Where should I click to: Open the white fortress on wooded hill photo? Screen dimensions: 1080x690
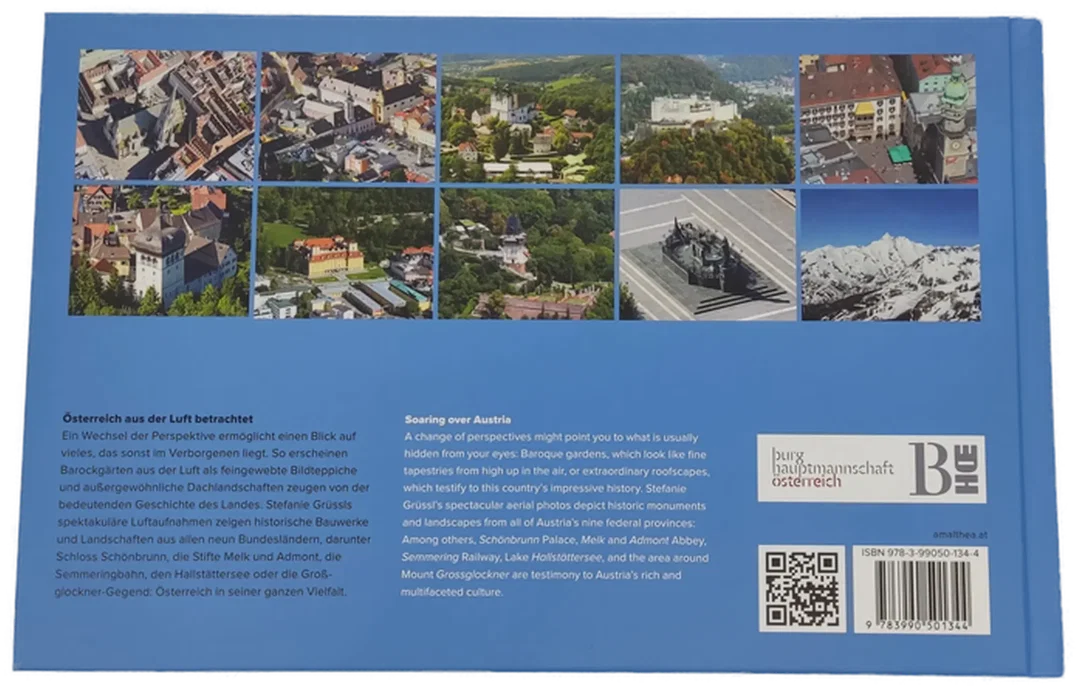coord(707,119)
